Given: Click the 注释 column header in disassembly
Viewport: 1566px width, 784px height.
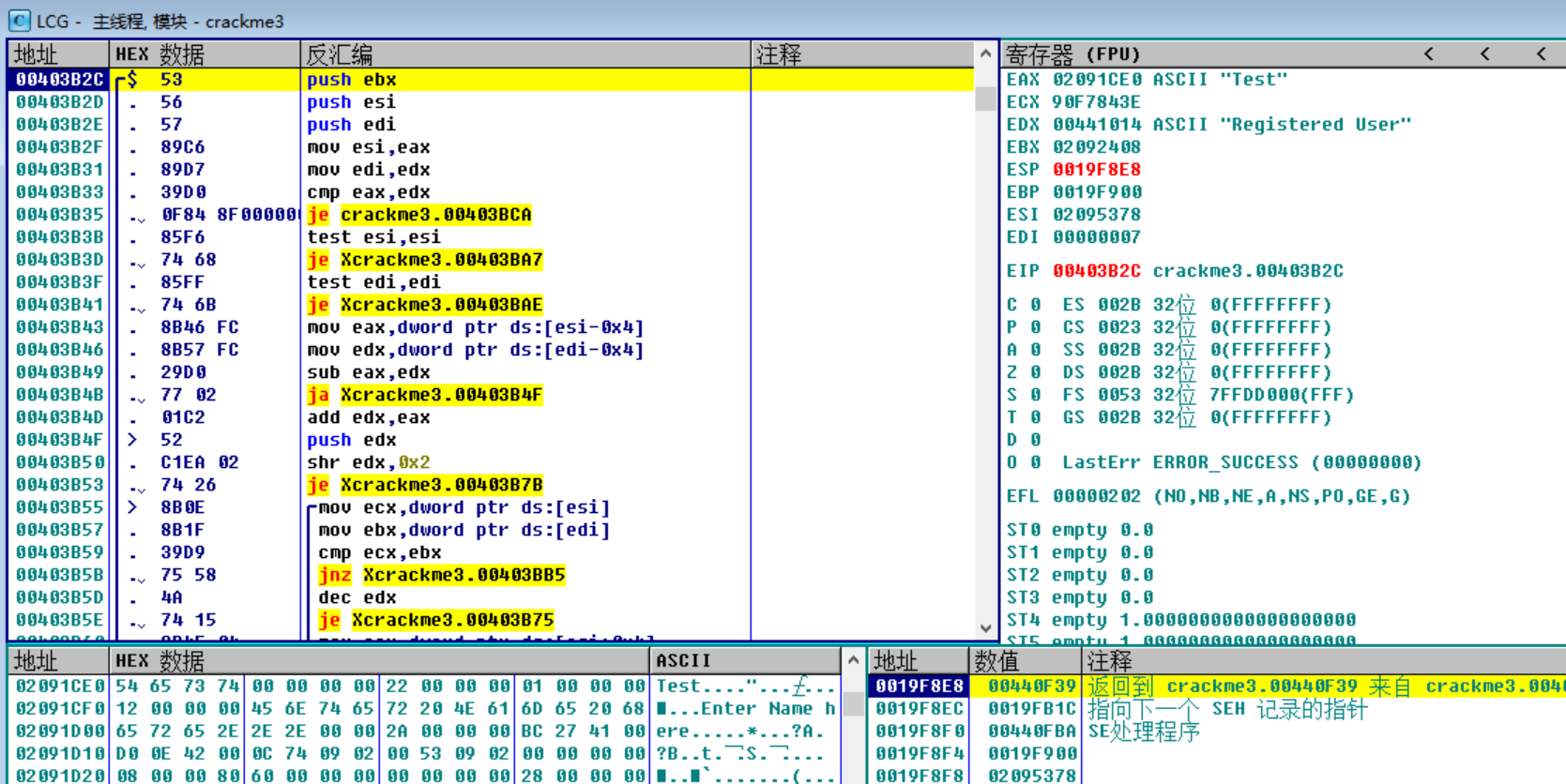Looking at the screenshot, I should point(863,54).
